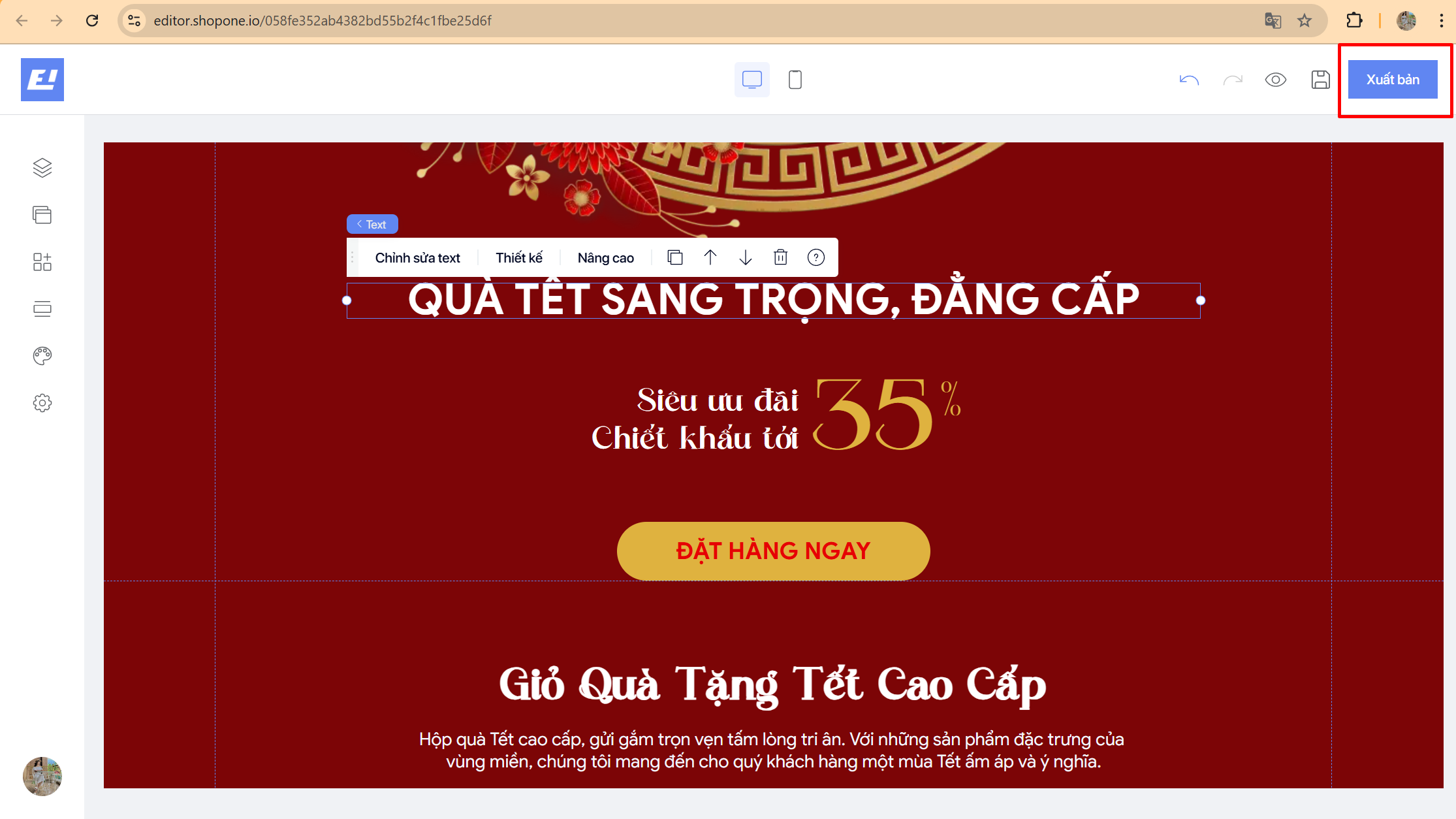Click the user avatar at sidebar bottom
Image resolution: width=1456 pixels, height=819 pixels.
tap(42, 777)
